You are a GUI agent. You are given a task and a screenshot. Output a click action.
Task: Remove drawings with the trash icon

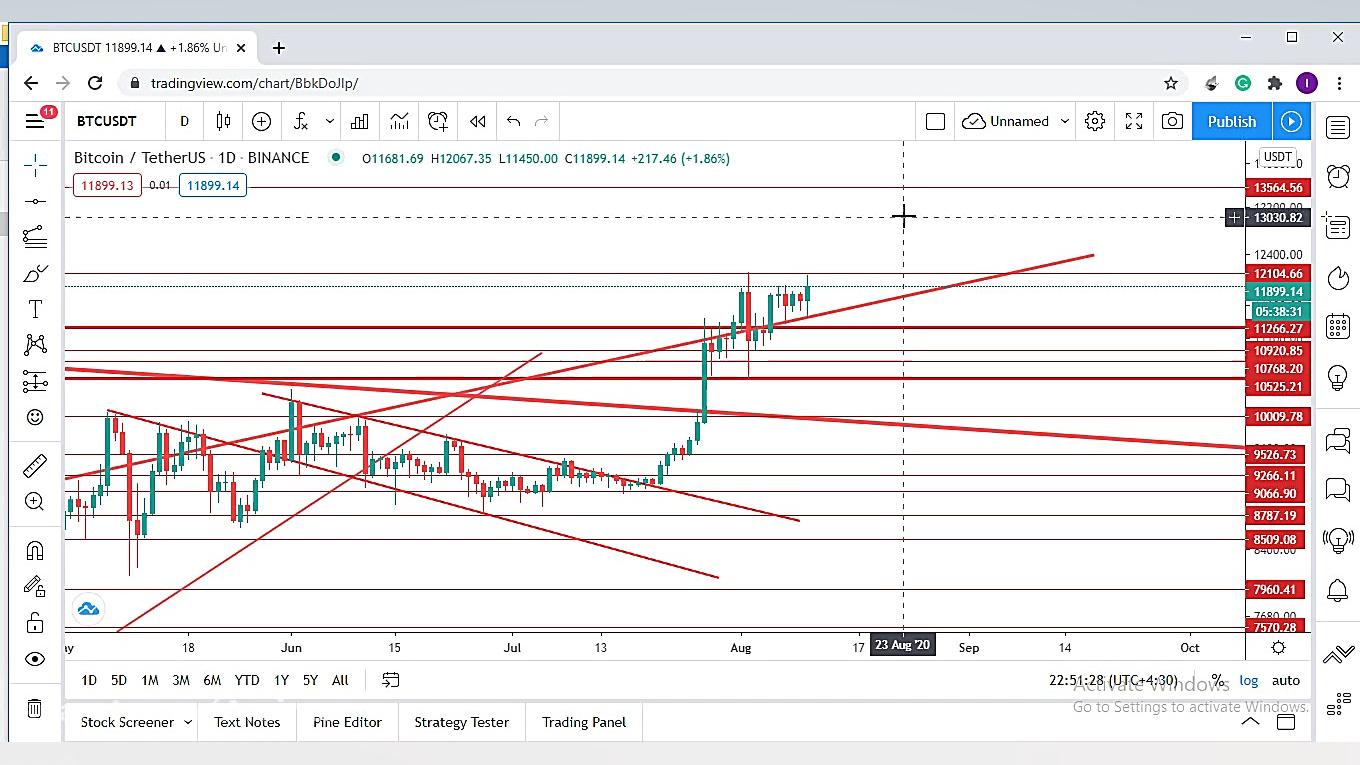pyautogui.click(x=35, y=708)
